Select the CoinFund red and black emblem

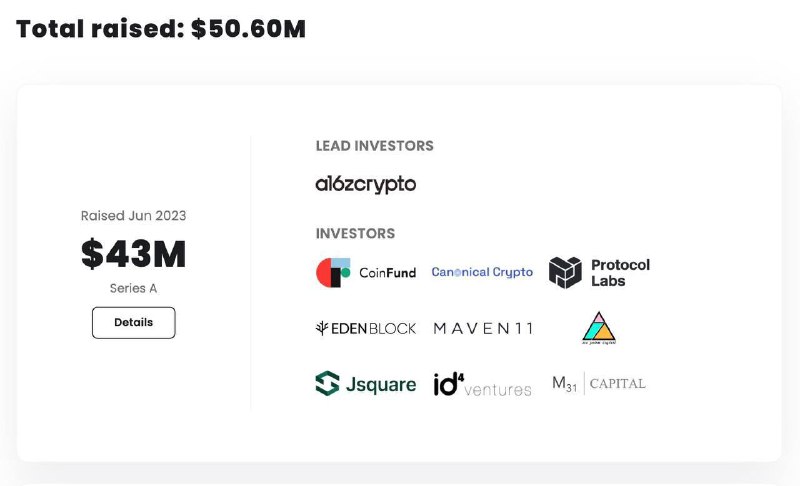click(333, 273)
